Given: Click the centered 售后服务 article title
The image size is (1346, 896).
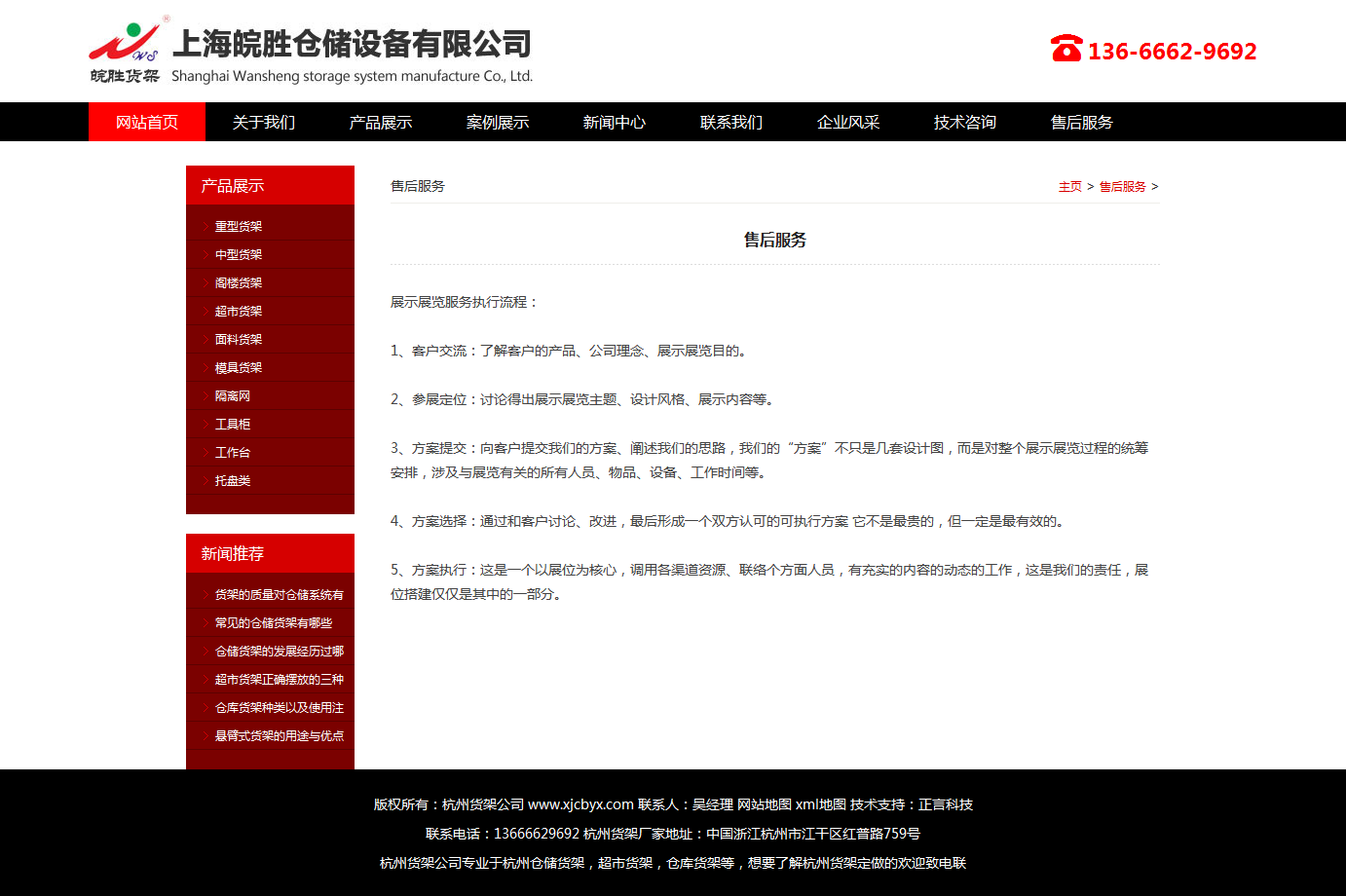Looking at the screenshot, I should 775,240.
